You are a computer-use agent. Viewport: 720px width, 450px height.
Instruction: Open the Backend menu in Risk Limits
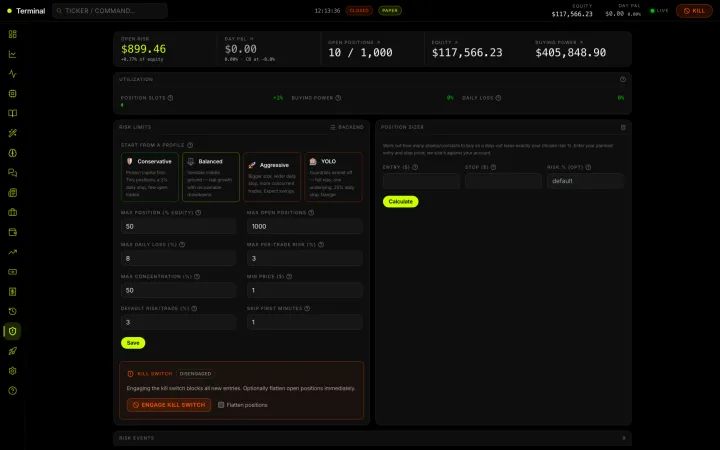(x=347, y=127)
